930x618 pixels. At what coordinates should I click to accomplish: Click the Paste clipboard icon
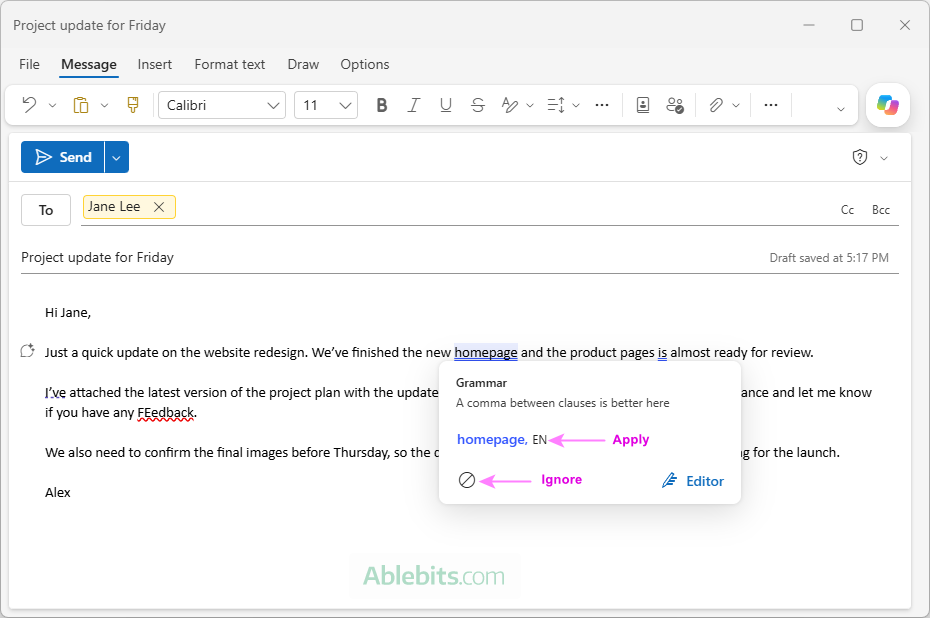pos(81,105)
